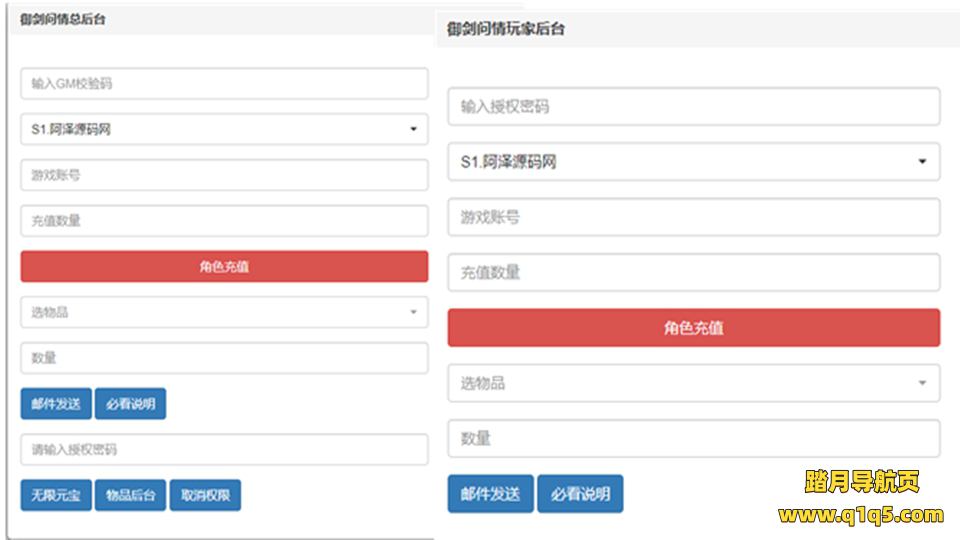The image size is (960, 540).
Task: Open the S1.阿泽源码网 server dropdown in right panel
Action: tap(693, 162)
